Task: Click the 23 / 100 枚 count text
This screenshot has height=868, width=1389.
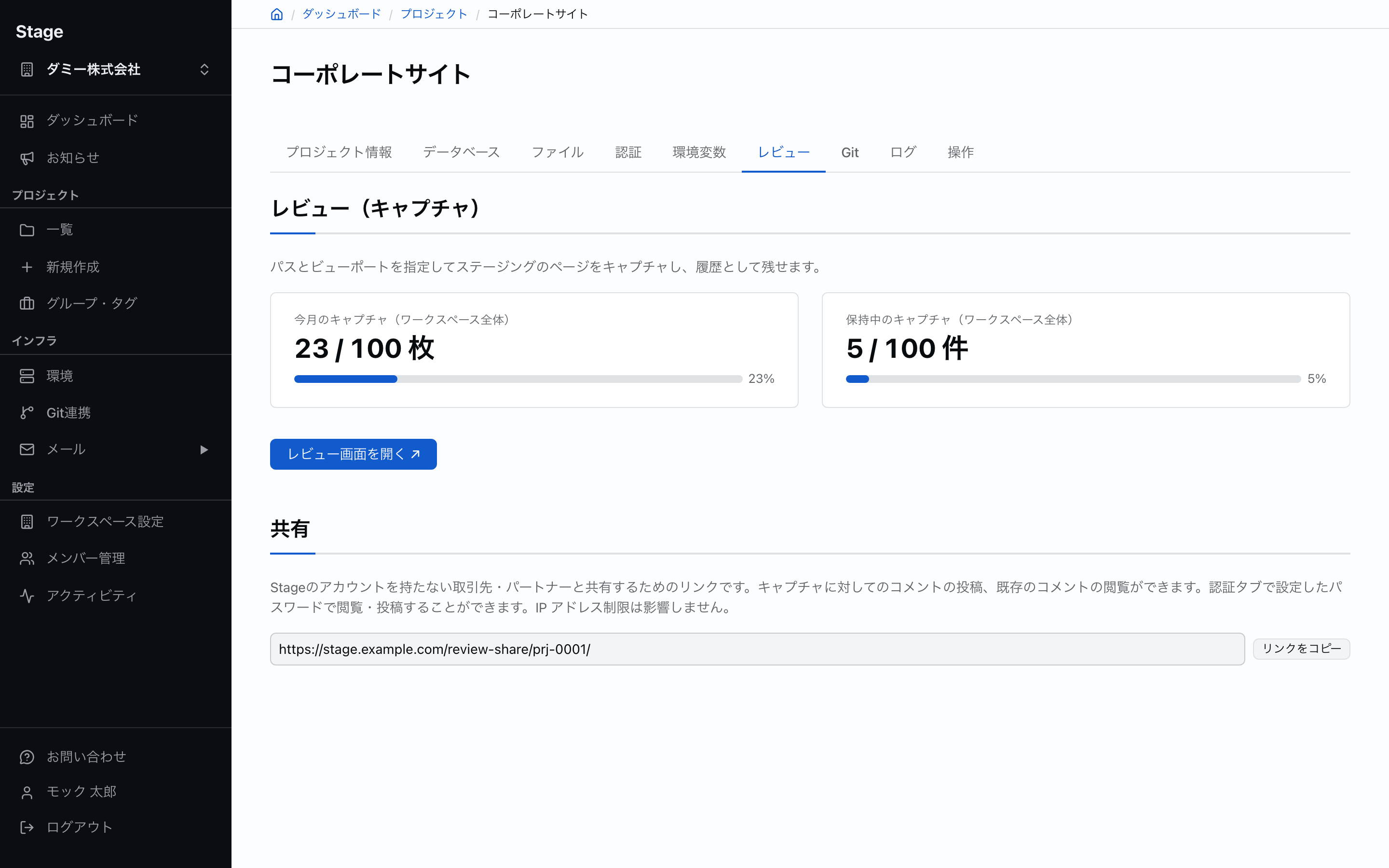Action: point(365,349)
